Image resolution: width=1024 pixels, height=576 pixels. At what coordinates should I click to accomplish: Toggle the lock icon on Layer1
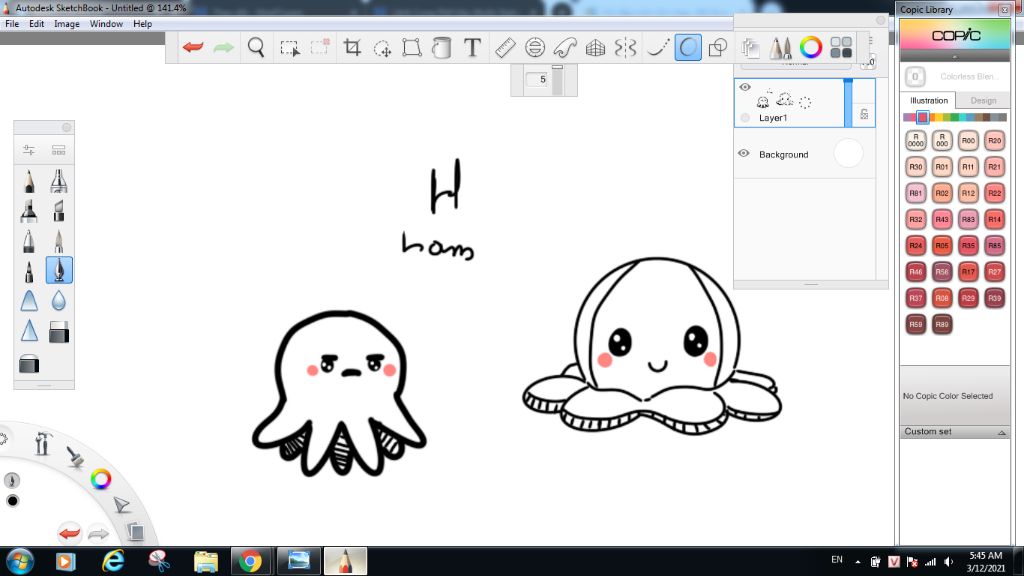pyautogui.click(x=864, y=114)
